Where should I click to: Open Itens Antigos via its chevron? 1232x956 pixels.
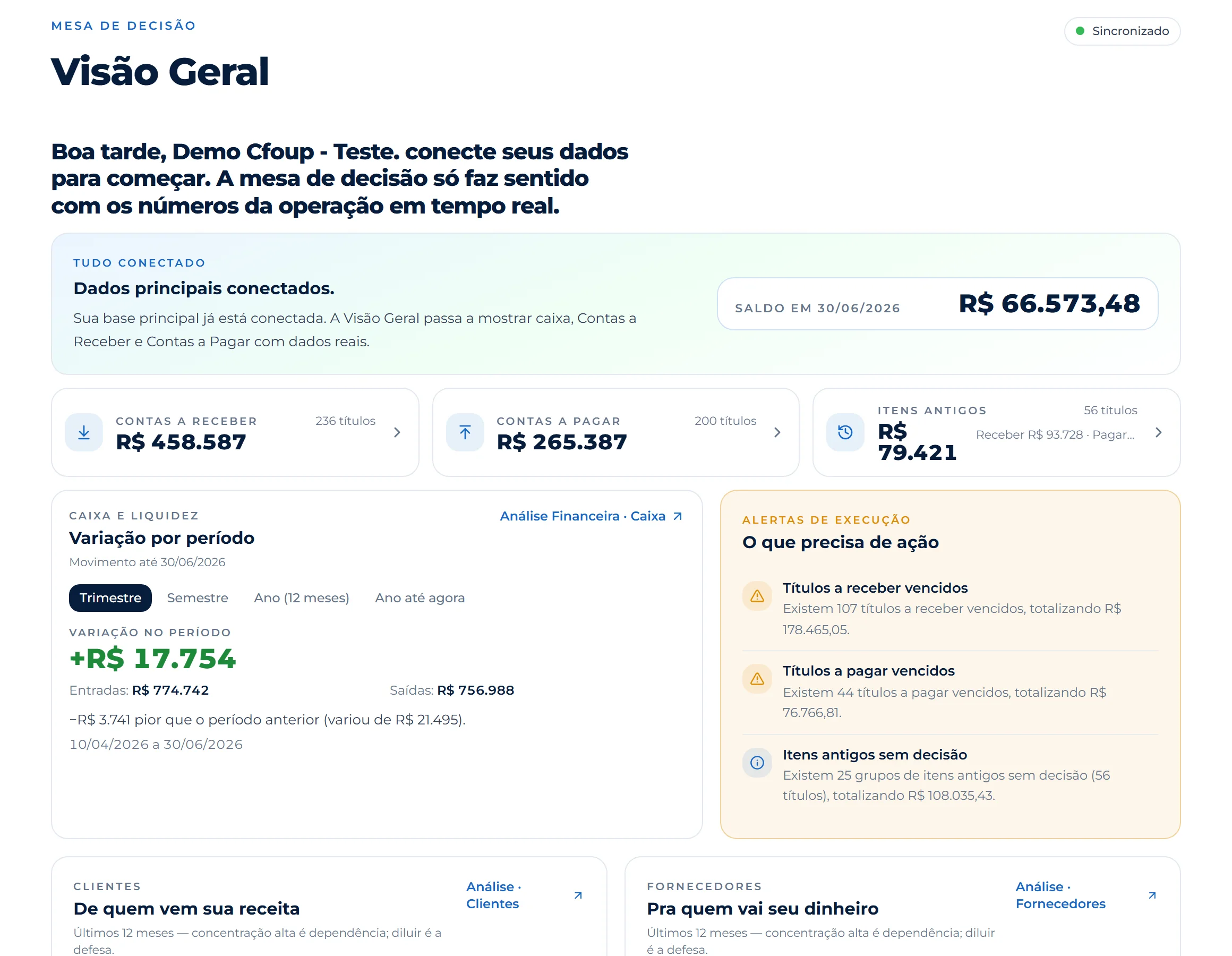point(1159,432)
